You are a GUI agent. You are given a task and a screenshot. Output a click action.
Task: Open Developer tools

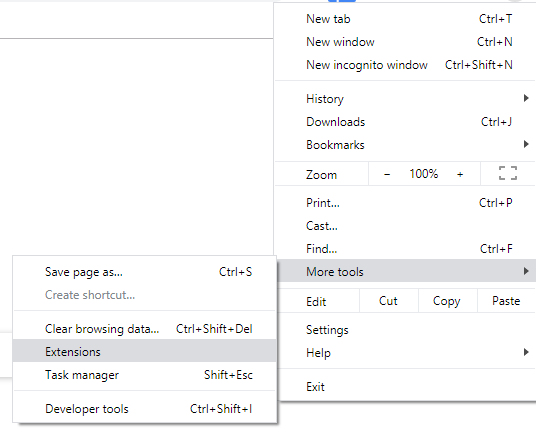coord(145,409)
